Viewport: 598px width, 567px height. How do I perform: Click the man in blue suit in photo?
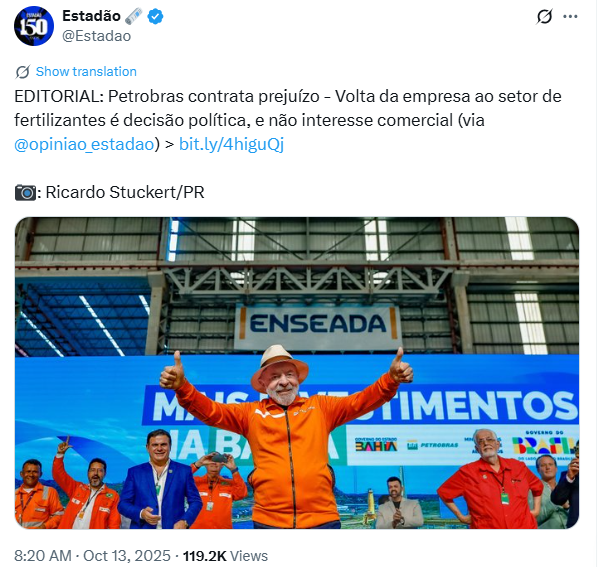159,480
